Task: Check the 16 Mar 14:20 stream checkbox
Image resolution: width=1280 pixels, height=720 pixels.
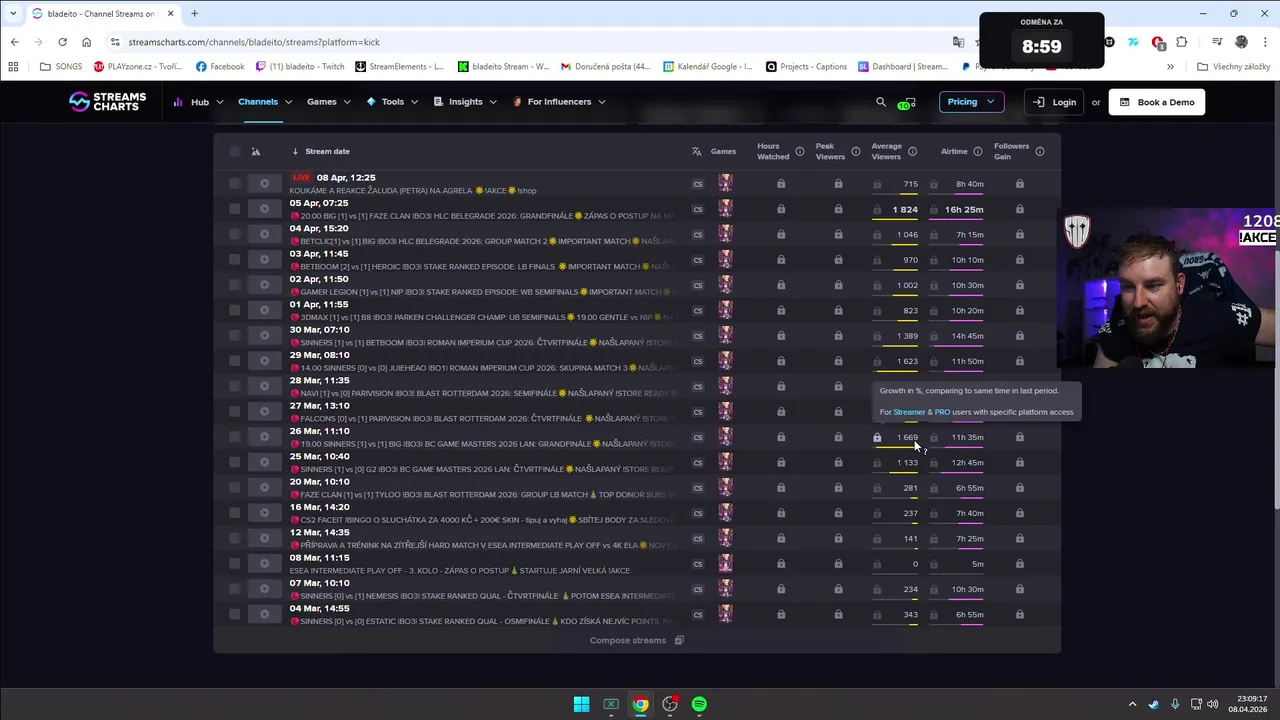Action: (x=234, y=513)
